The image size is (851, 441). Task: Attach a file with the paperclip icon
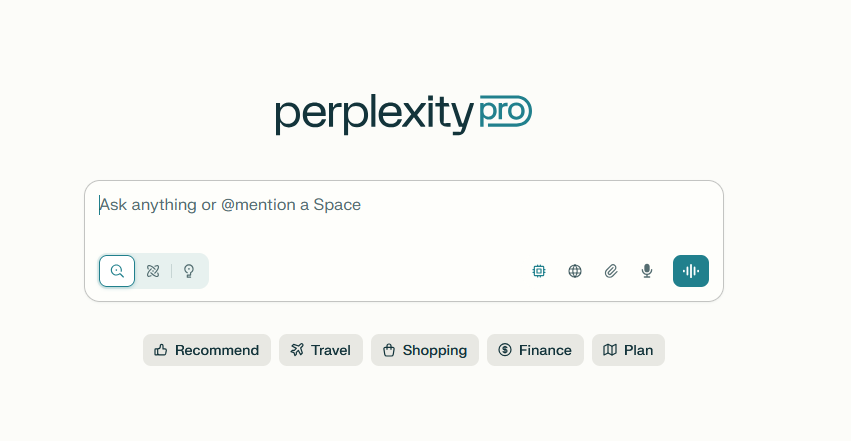(611, 271)
